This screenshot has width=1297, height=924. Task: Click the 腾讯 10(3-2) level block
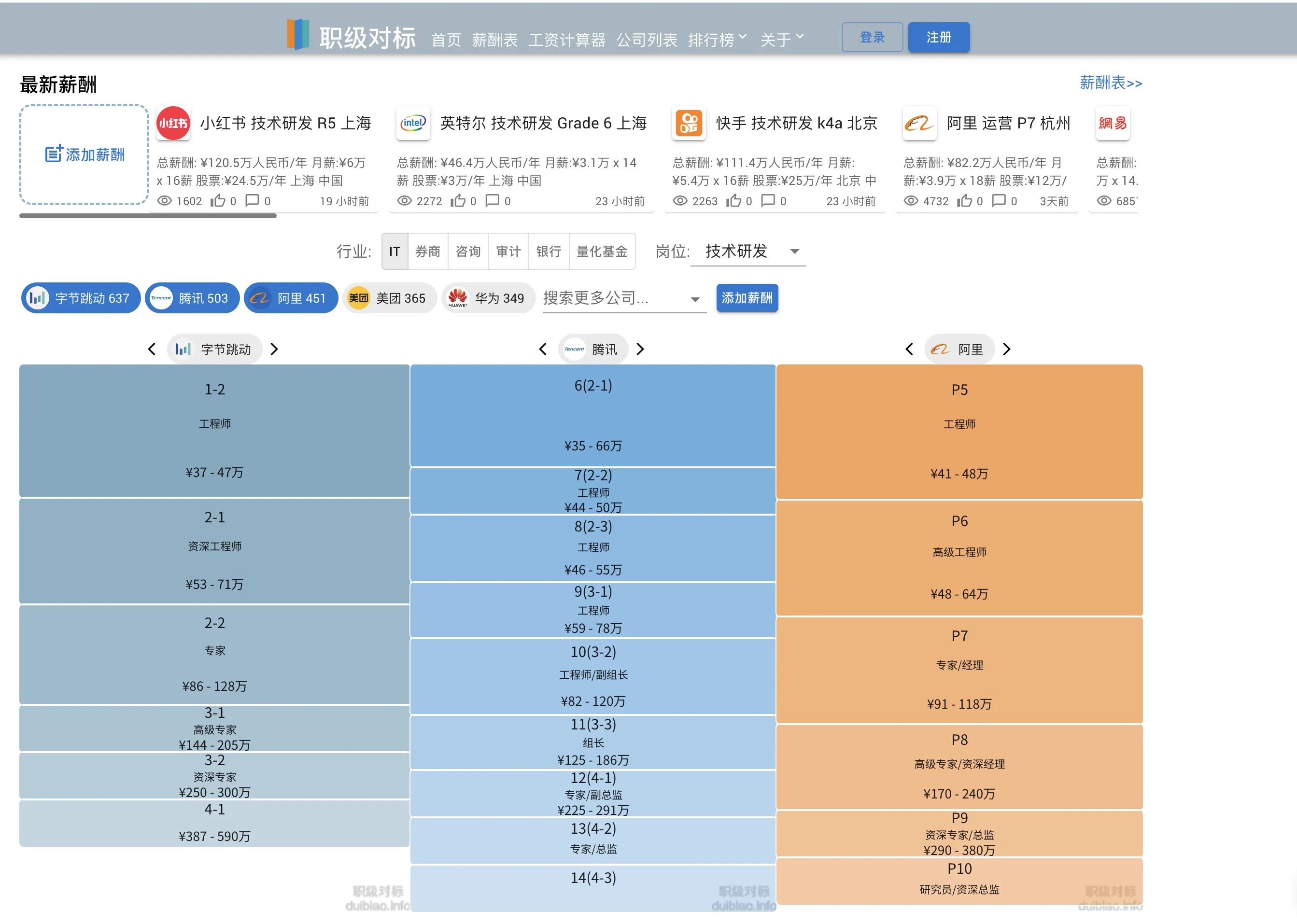pos(593,676)
